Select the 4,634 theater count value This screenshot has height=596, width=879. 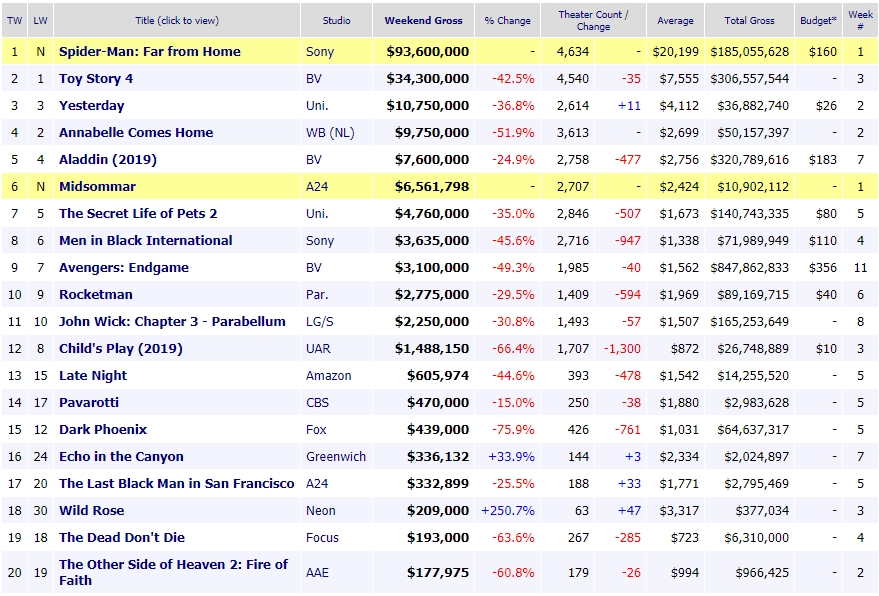tap(573, 52)
